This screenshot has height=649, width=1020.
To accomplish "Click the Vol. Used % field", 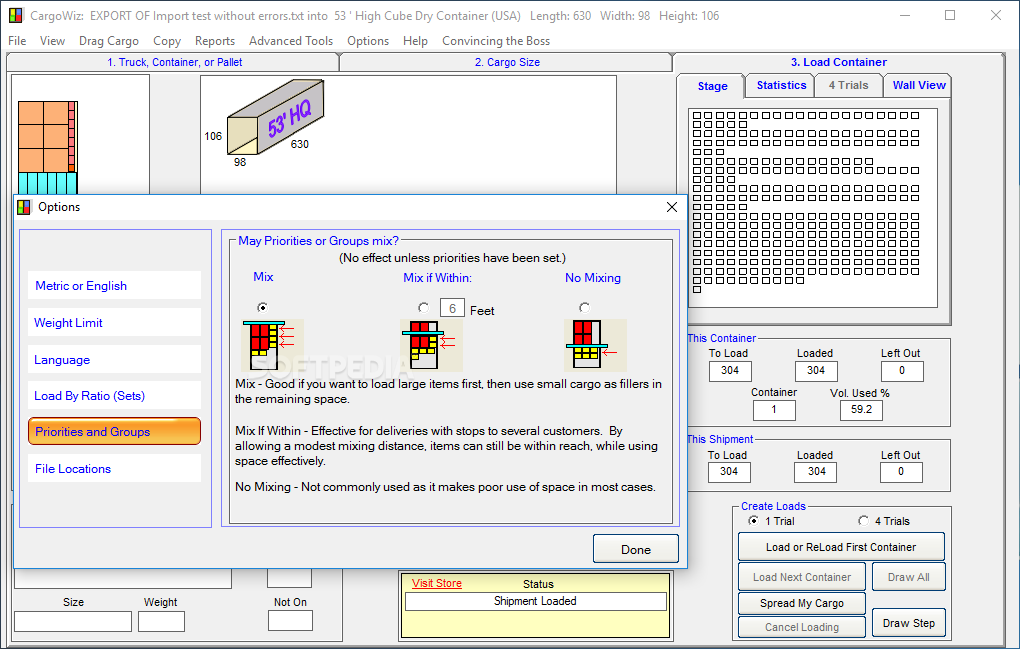I will click(861, 410).
